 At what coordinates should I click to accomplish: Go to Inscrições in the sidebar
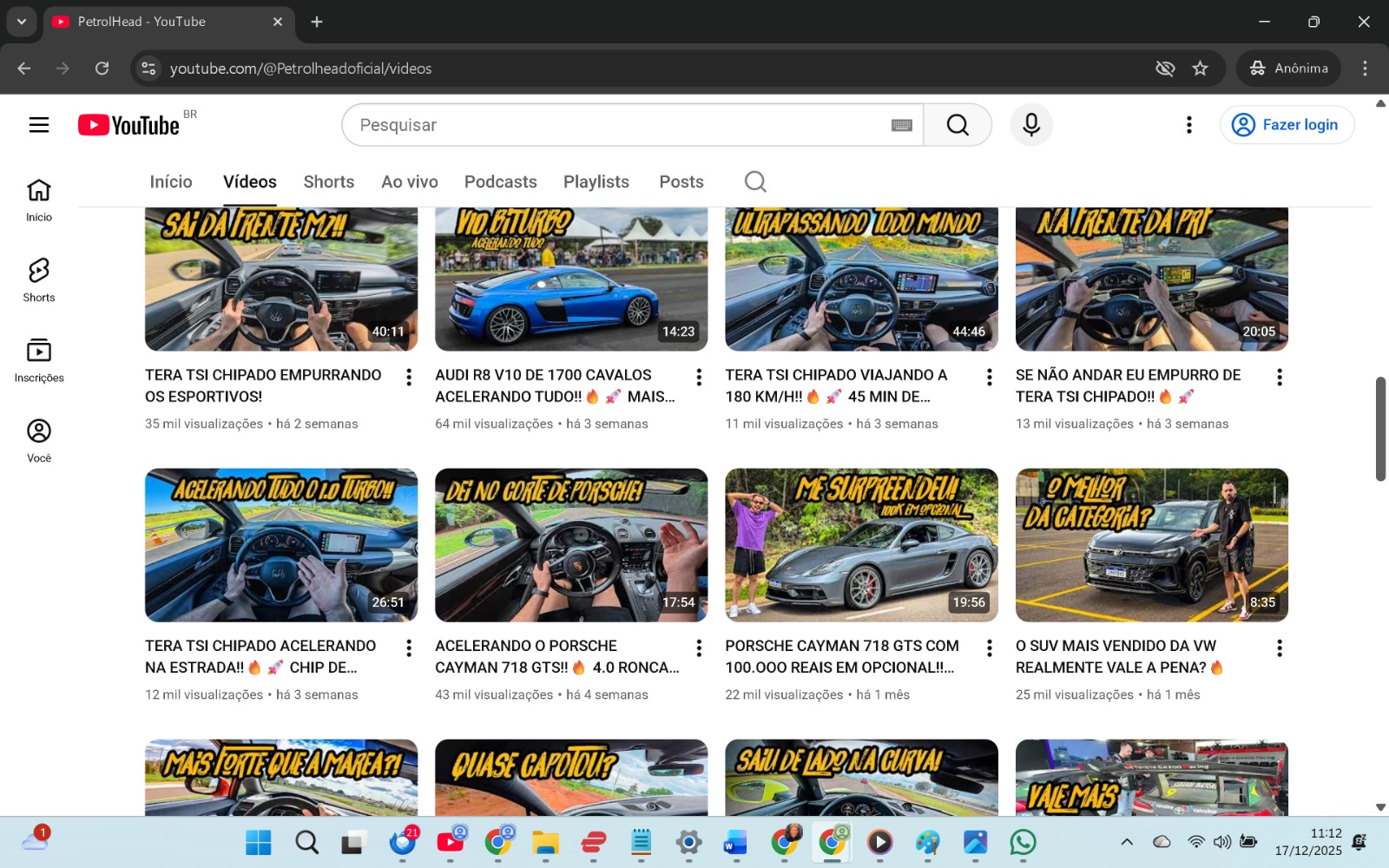click(x=39, y=360)
